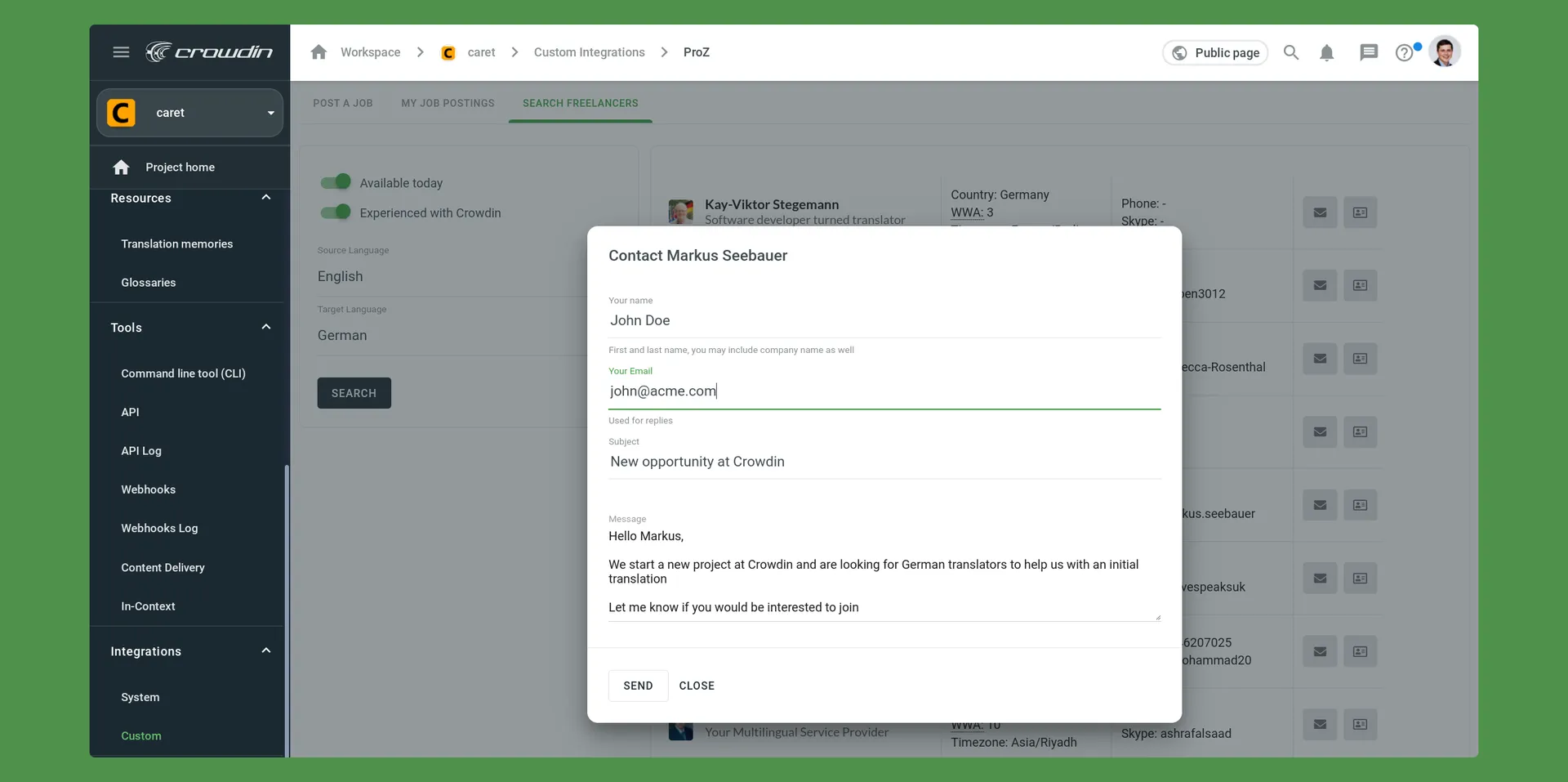Open Webhooks sidebar item
The height and width of the screenshot is (782, 1568).
point(149,489)
